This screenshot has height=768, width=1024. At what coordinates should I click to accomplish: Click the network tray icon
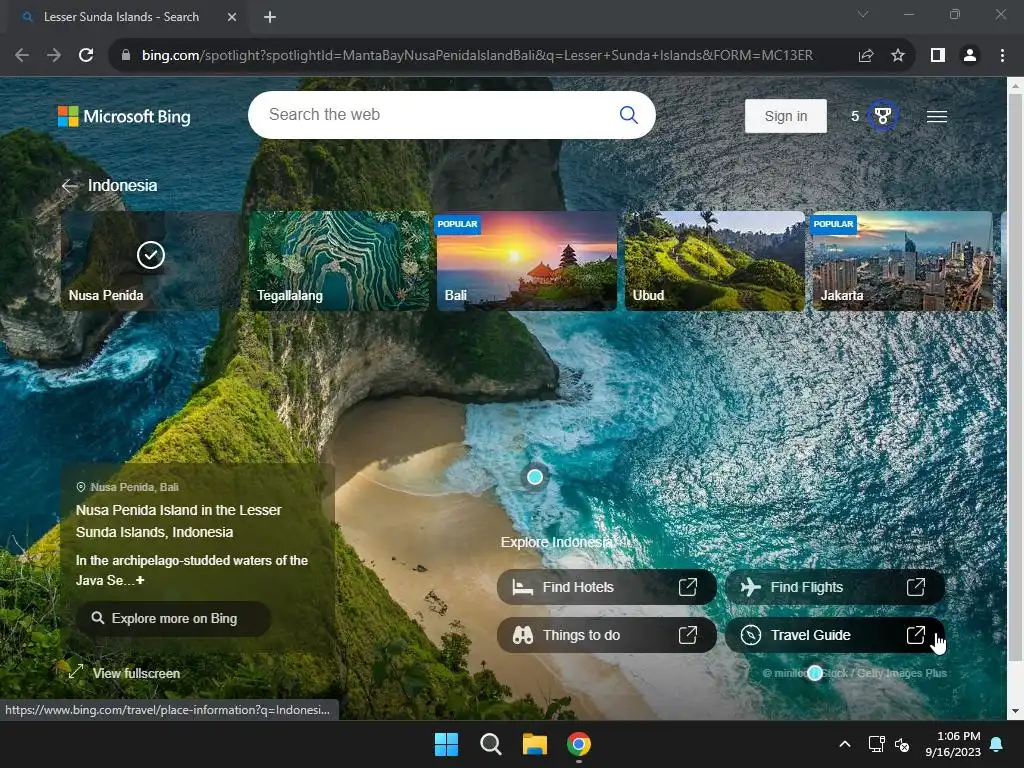876,744
